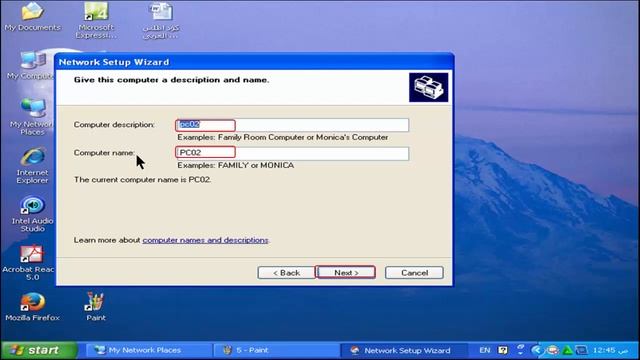
Task: Switch to Network Setup Wizard taskbar button
Action: [404, 350]
